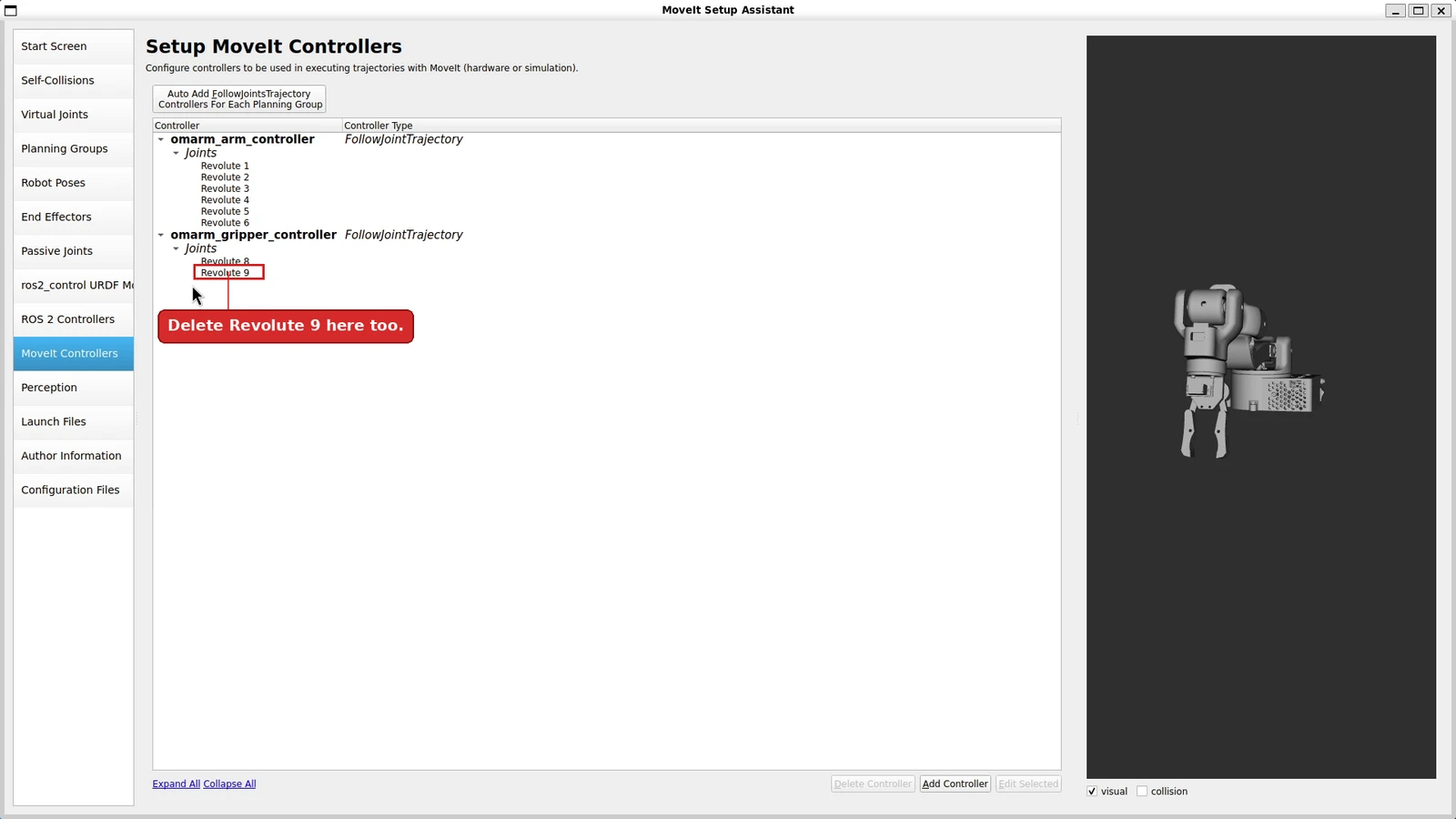
Task: Click the Delete Controller button
Action: [873, 784]
